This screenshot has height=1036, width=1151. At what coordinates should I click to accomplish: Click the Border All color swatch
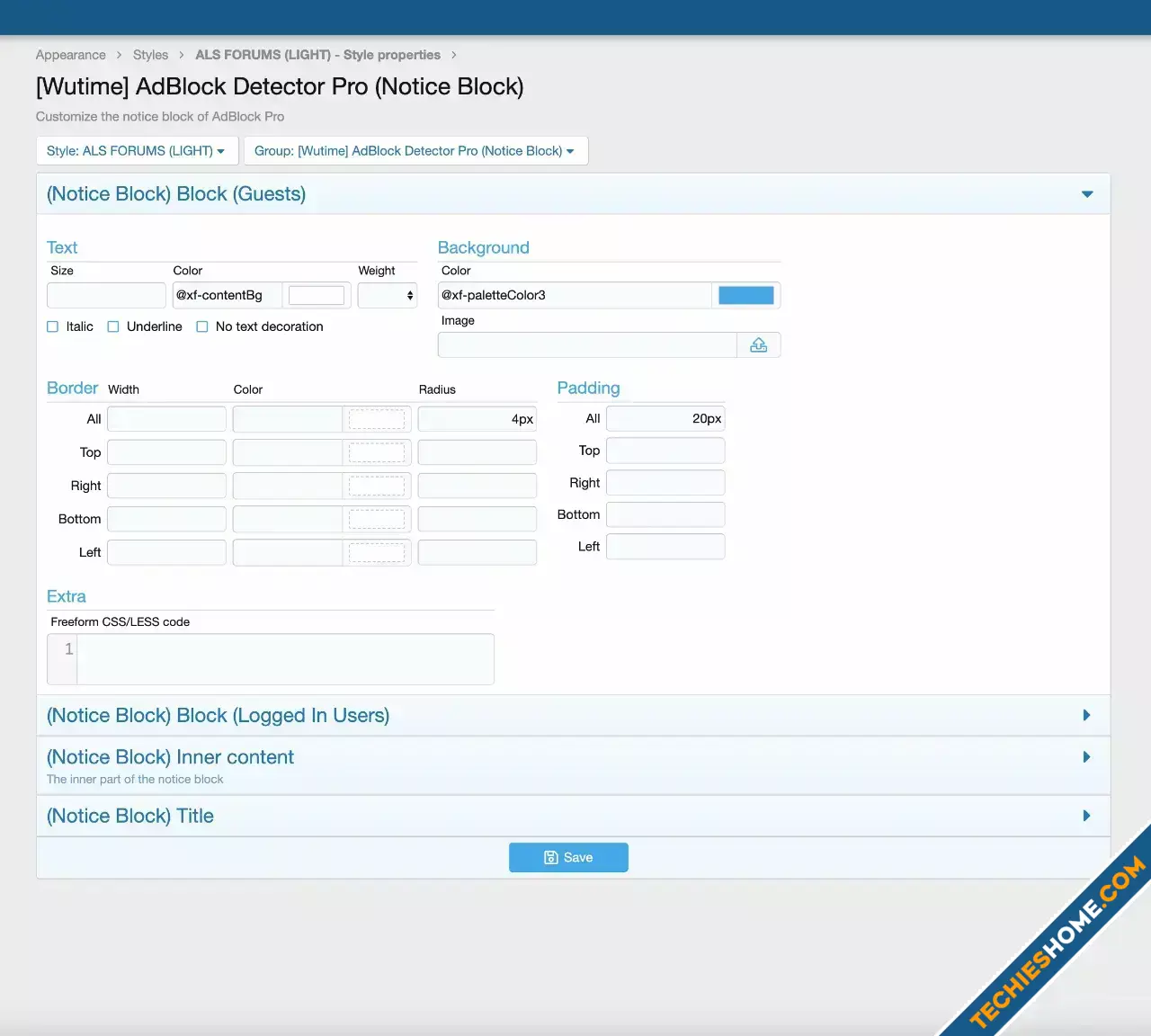click(377, 419)
